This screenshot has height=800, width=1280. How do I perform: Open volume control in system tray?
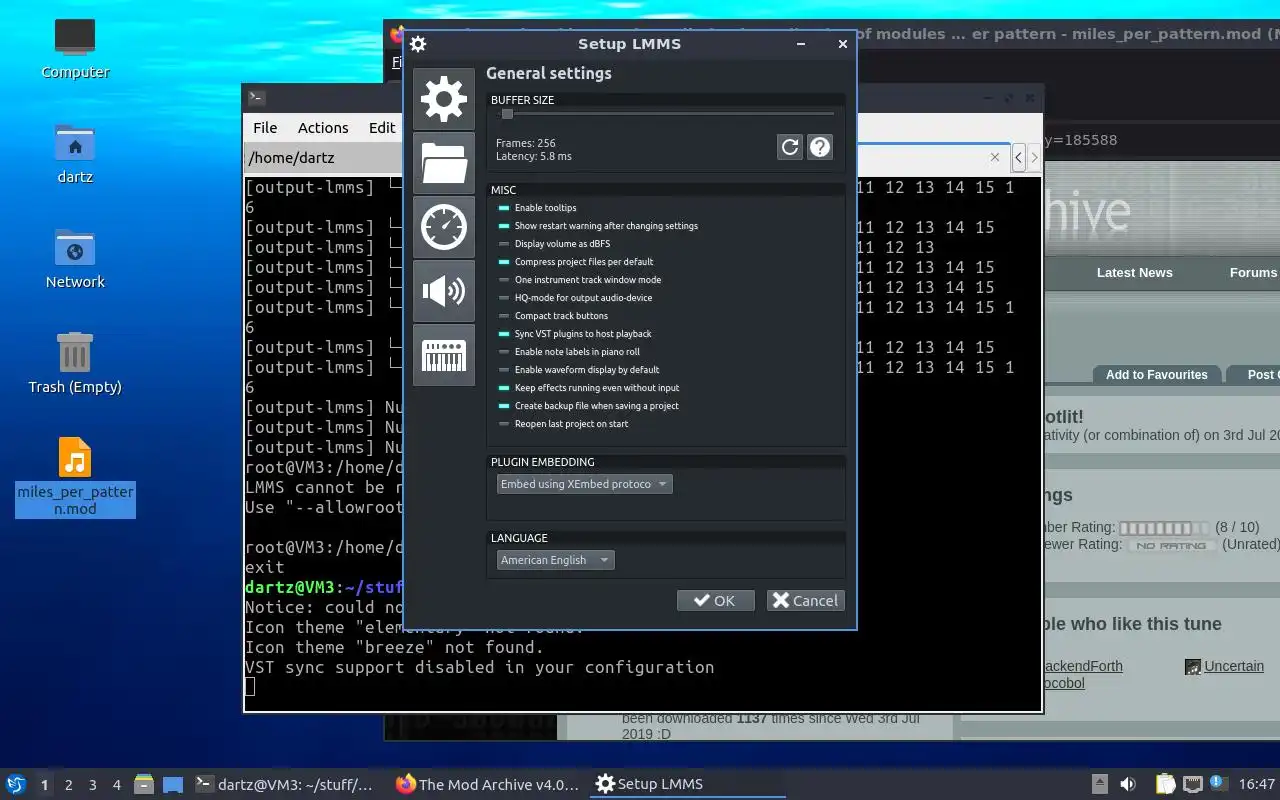pos(1127,784)
